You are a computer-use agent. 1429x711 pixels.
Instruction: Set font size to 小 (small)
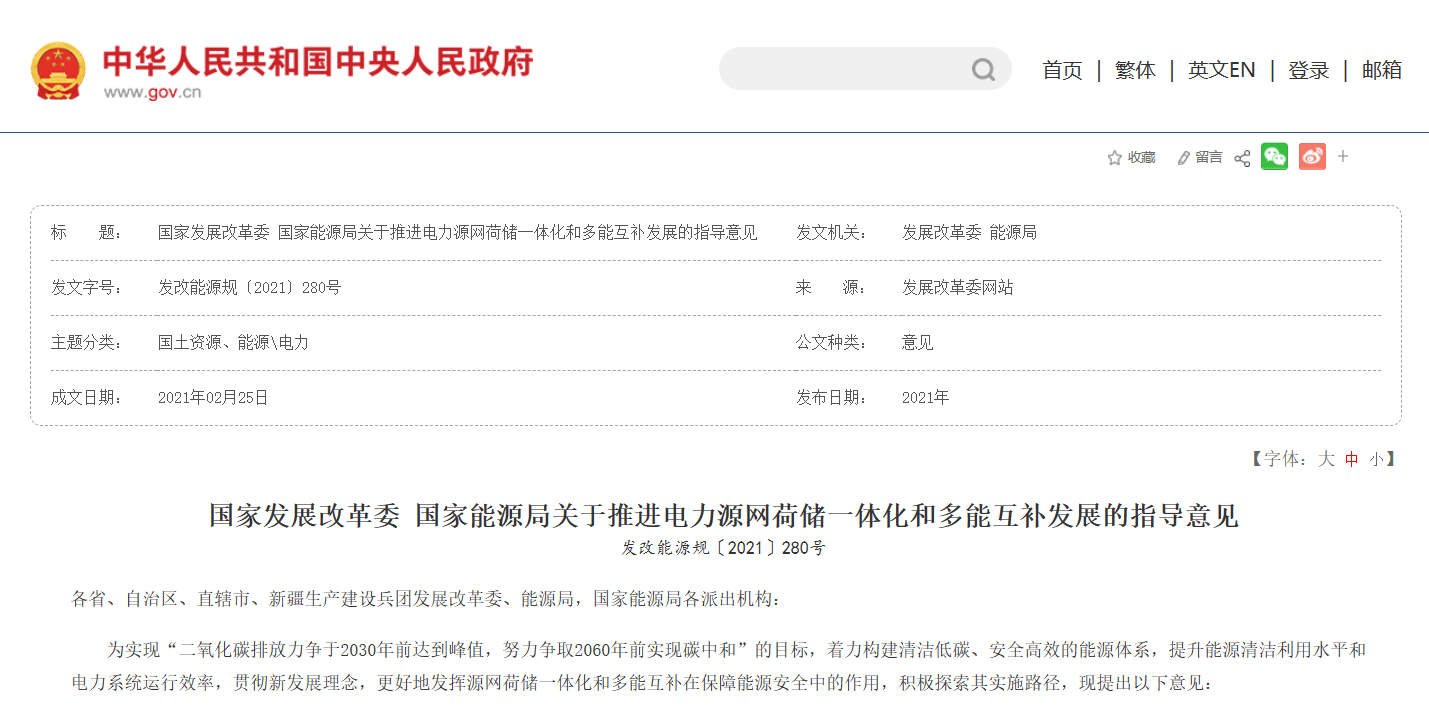pos(1376,459)
